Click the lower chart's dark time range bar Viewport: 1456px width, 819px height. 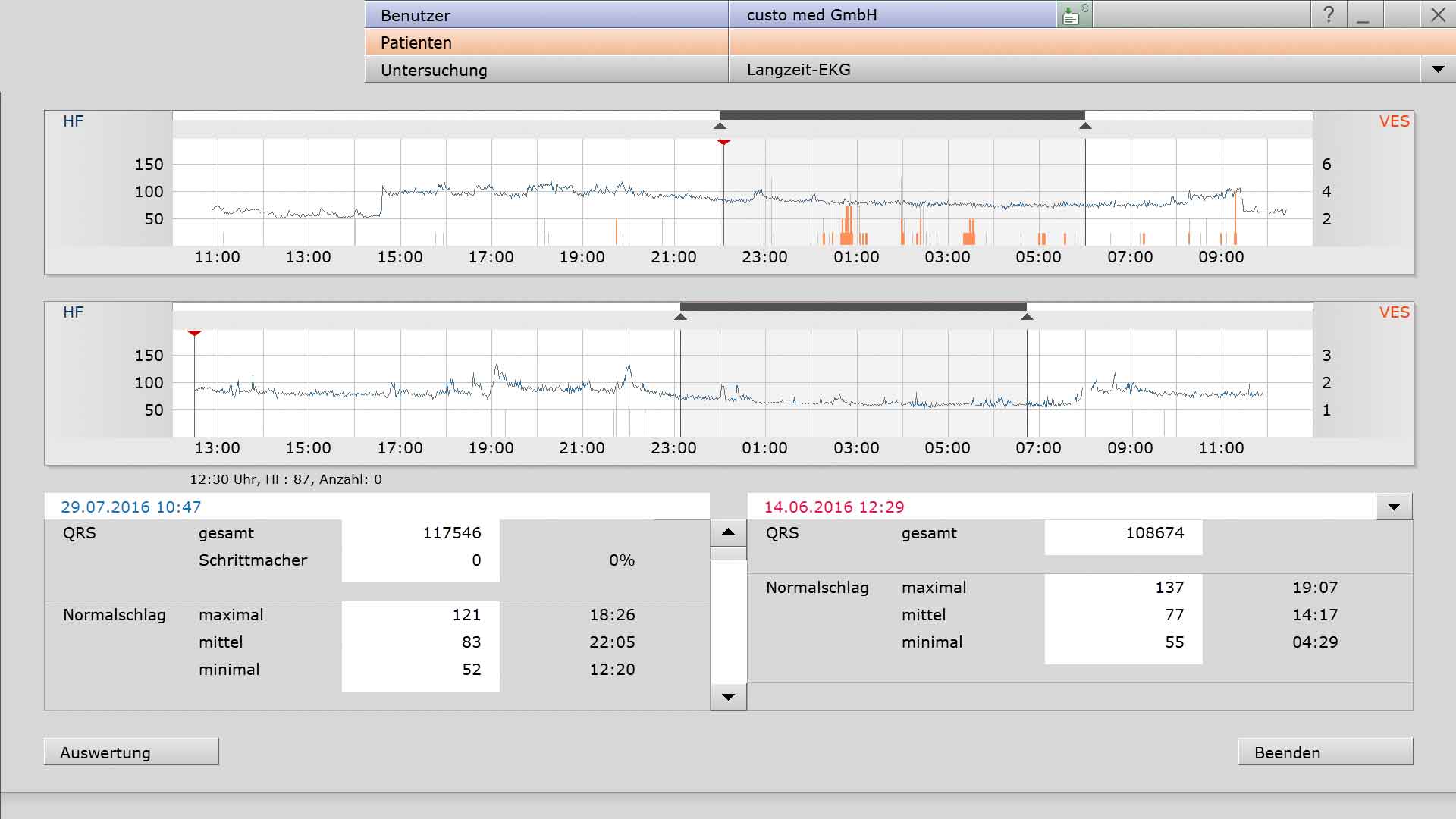(x=853, y=306)
